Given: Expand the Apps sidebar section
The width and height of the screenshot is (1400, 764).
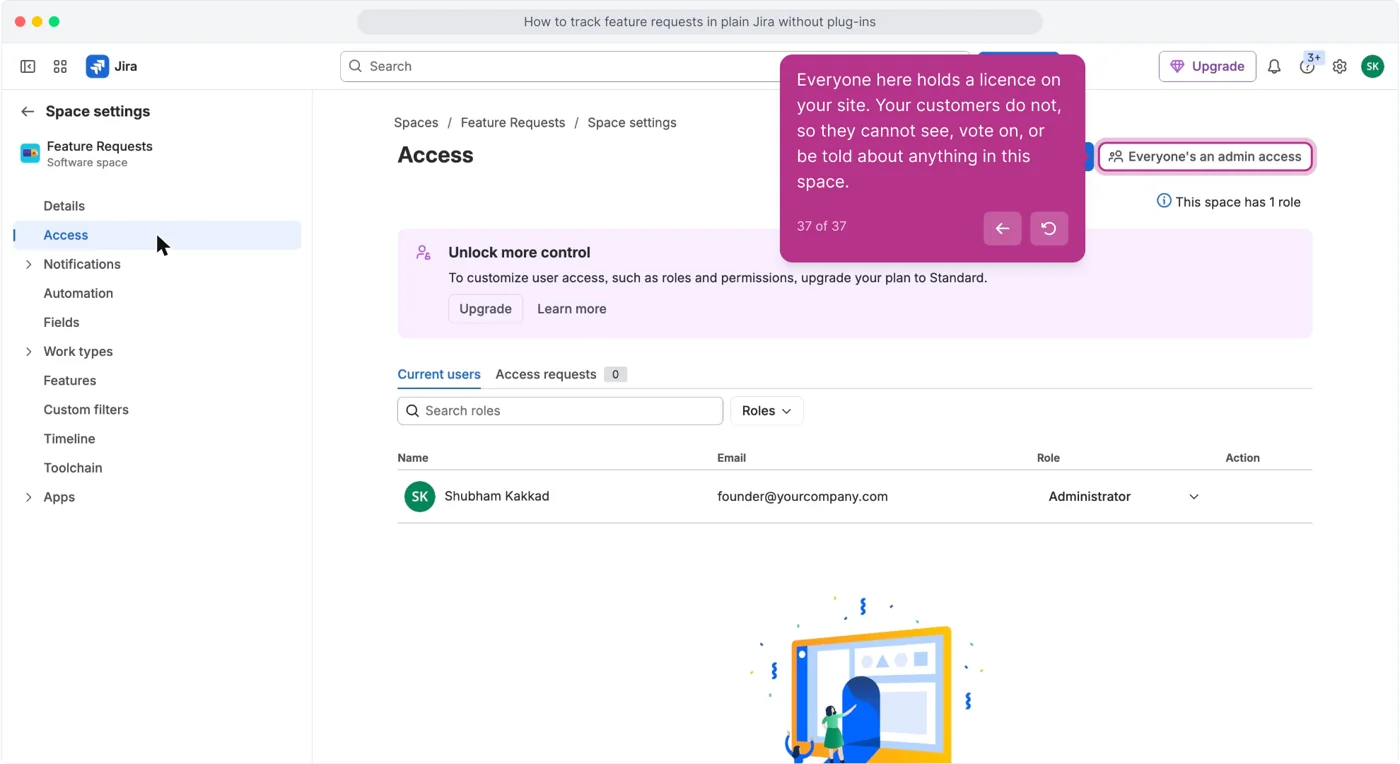Looking at the screenshot, I should click(28, 498).
